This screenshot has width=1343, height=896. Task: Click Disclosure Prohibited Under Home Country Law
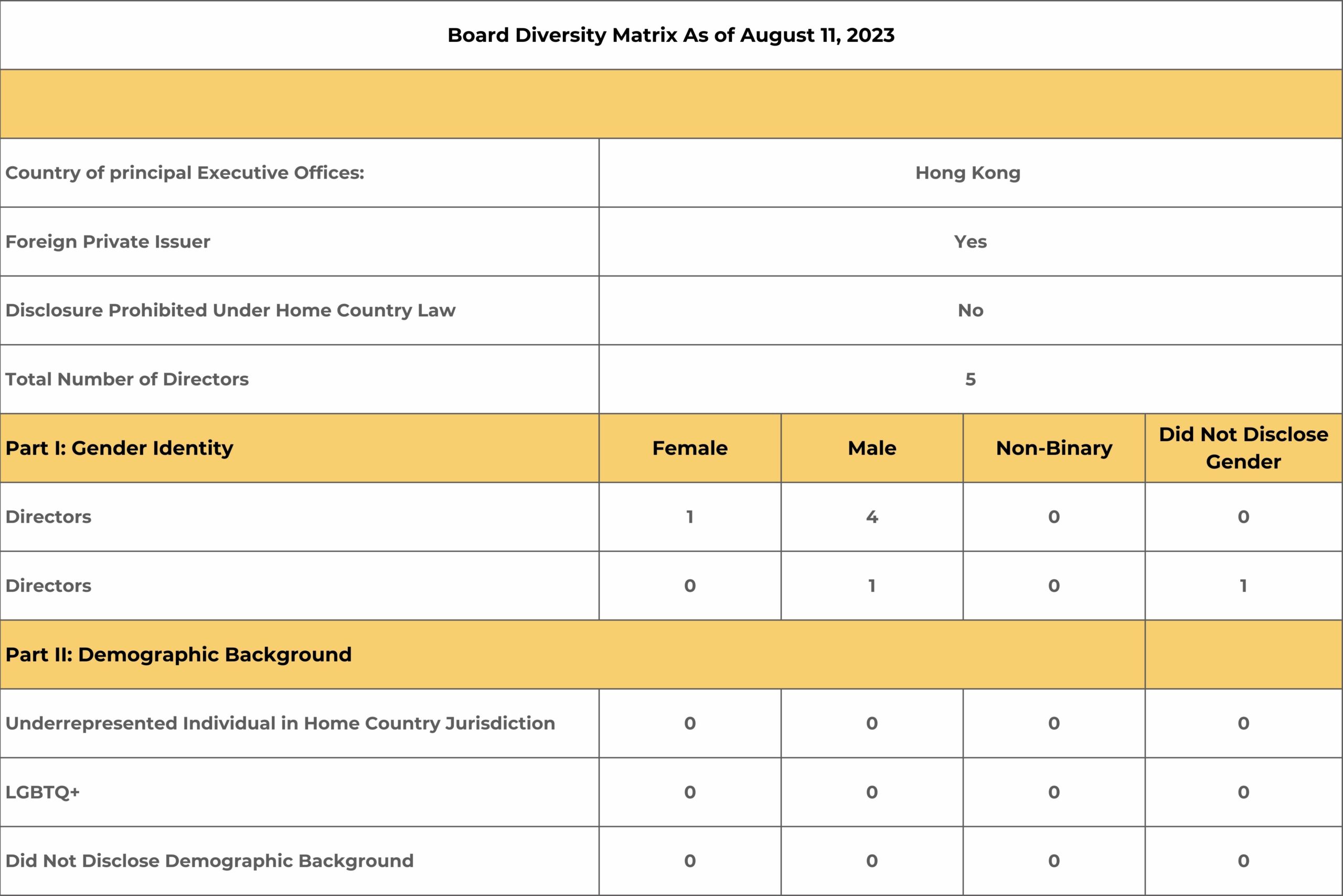230,310
